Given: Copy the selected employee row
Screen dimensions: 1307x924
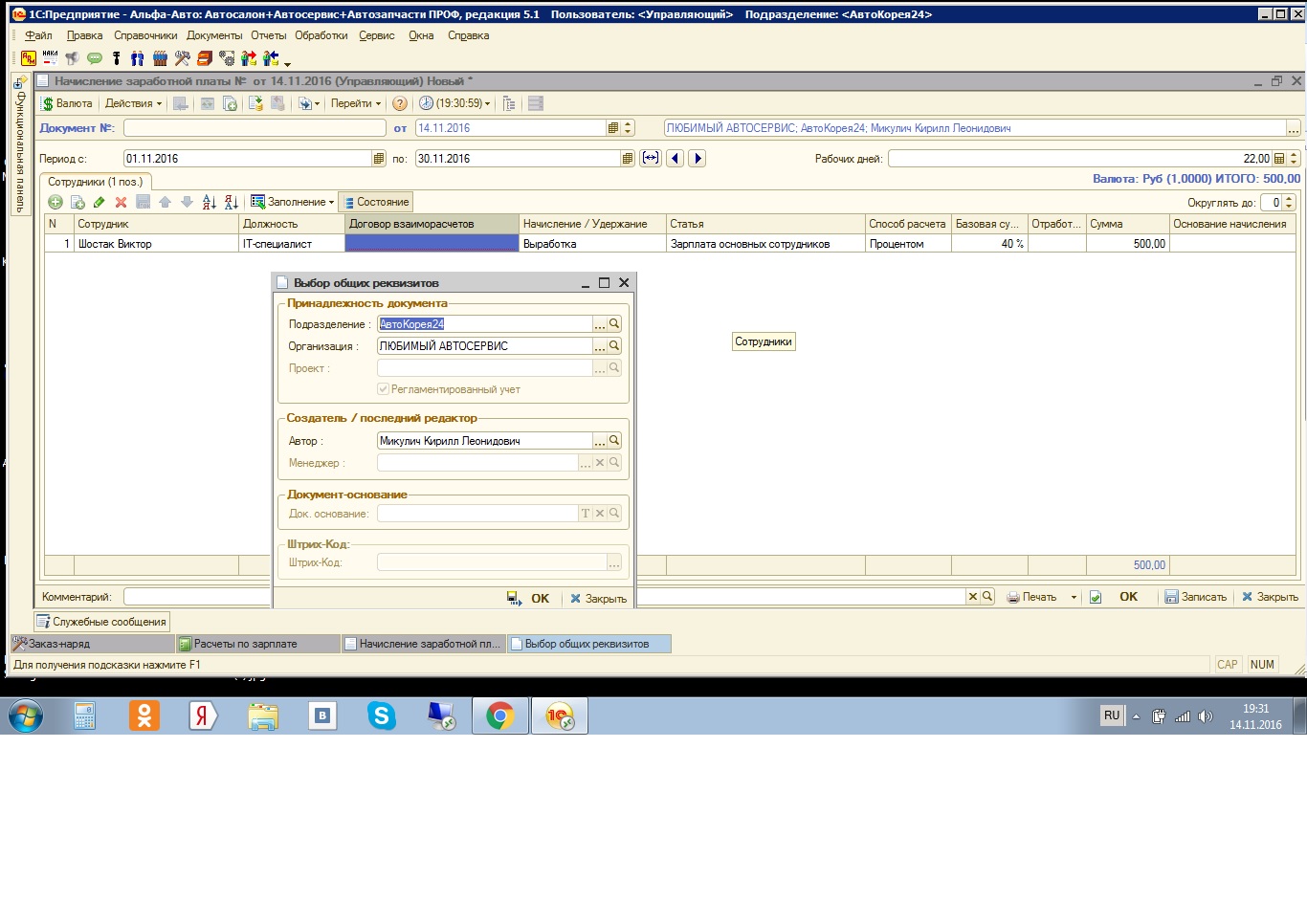Looking at the screenshot, I should coord(78,202).
